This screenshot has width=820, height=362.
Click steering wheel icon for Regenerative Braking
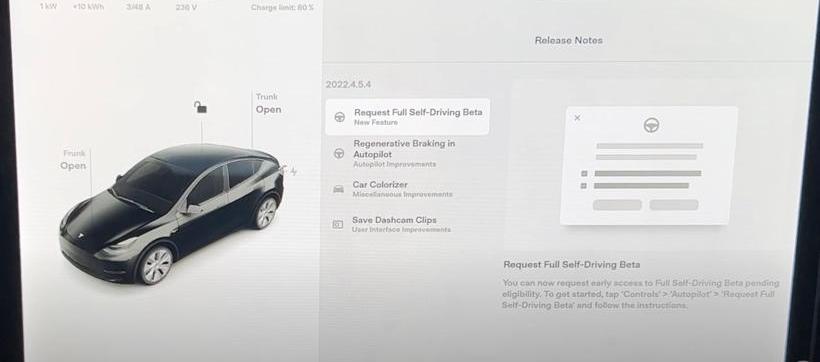pos(339,153)
